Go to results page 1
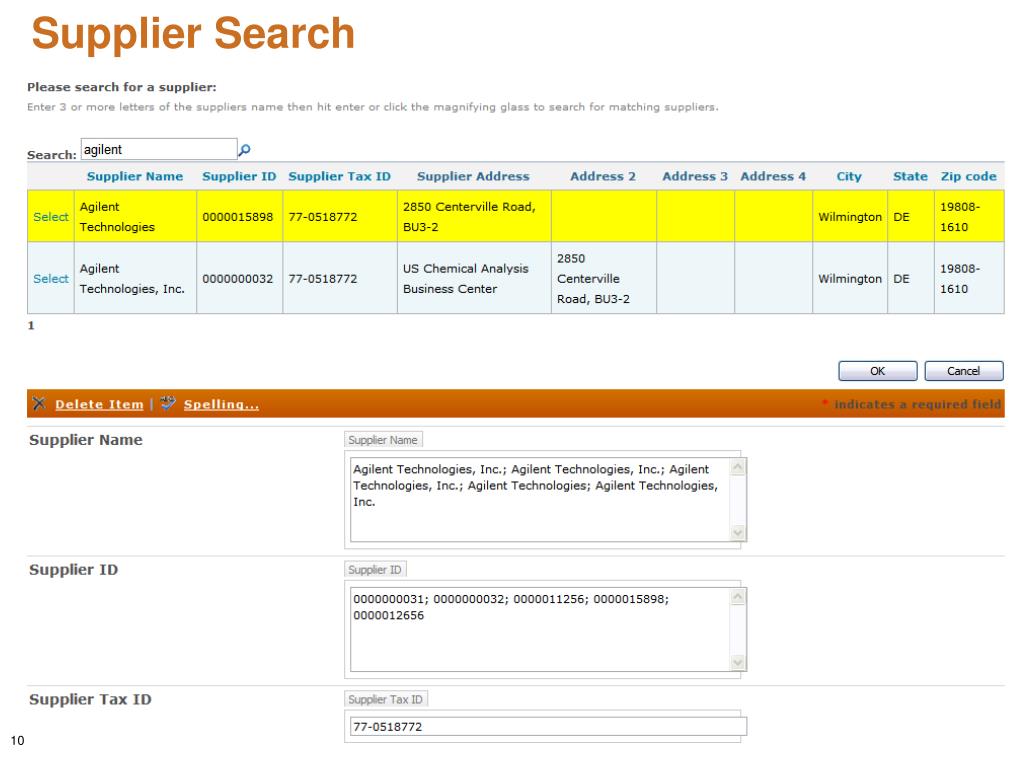The image size is (1024, 768). (31, 325)
